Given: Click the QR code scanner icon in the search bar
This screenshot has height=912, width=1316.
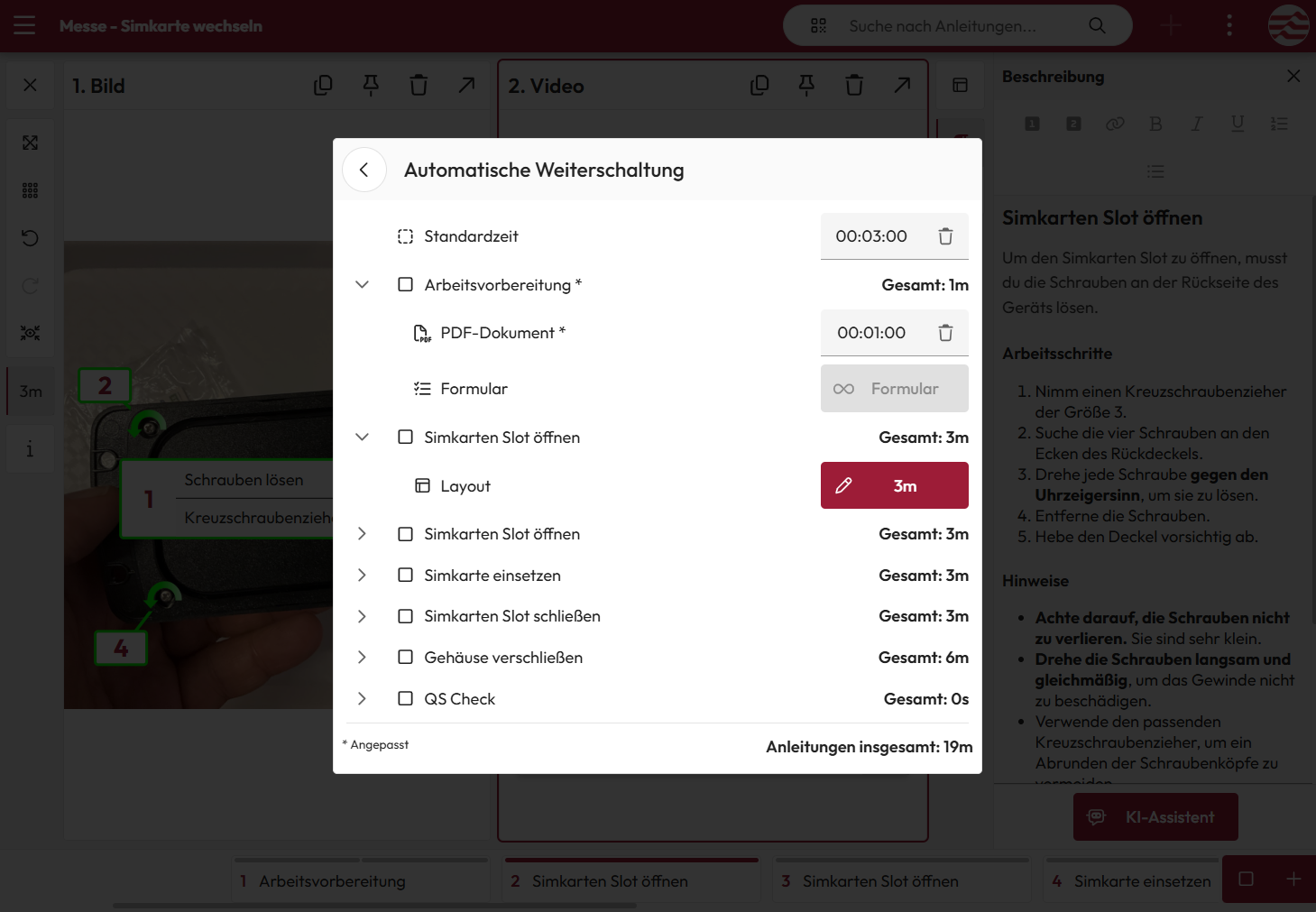Looking at the screenshot, I should (818, 26).
